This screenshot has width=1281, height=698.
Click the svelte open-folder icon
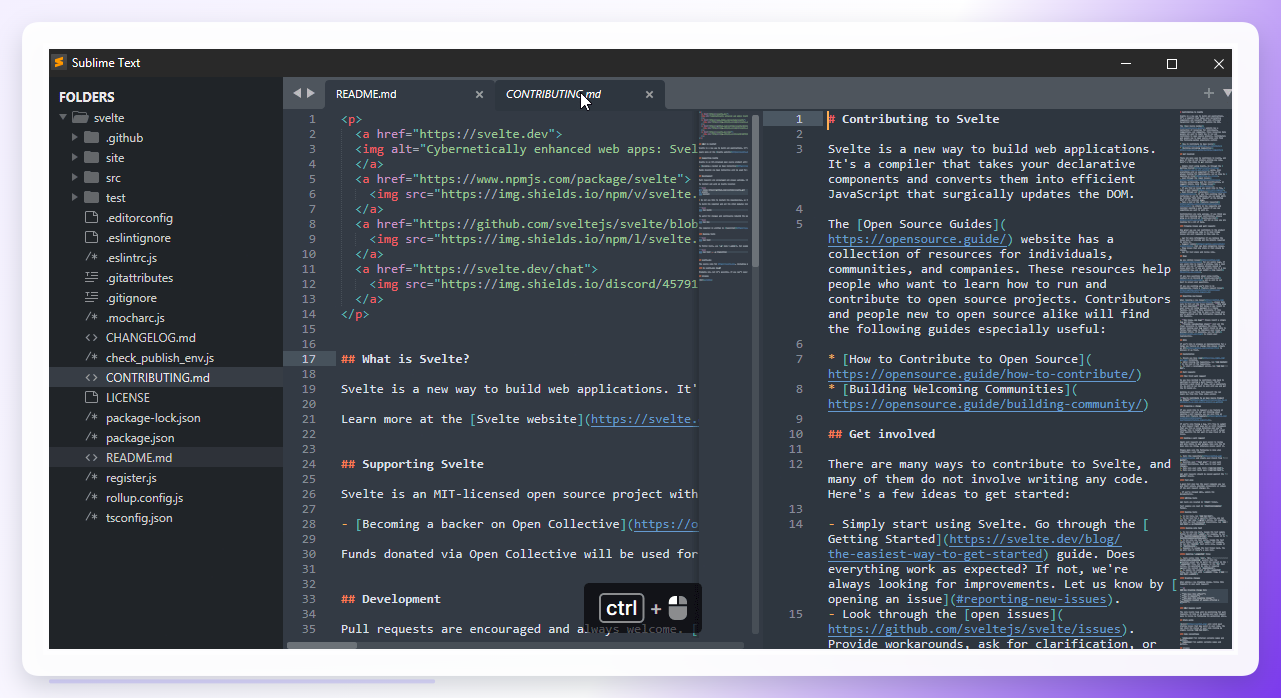pyautogui.click(x=80, y=117)
